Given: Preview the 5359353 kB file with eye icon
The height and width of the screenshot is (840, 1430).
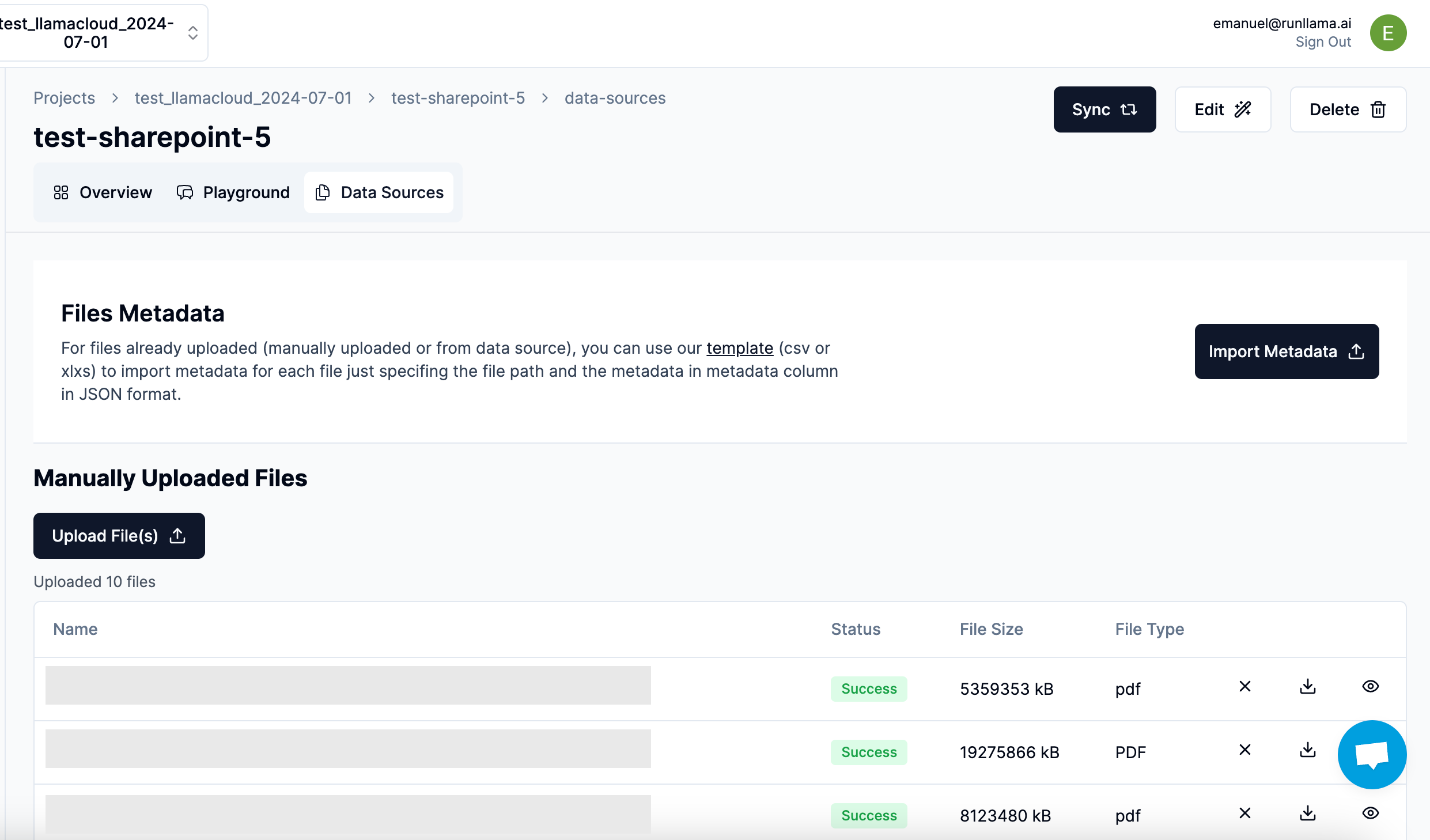Looking at the screenshot, I should click(x=1370, y=686).
